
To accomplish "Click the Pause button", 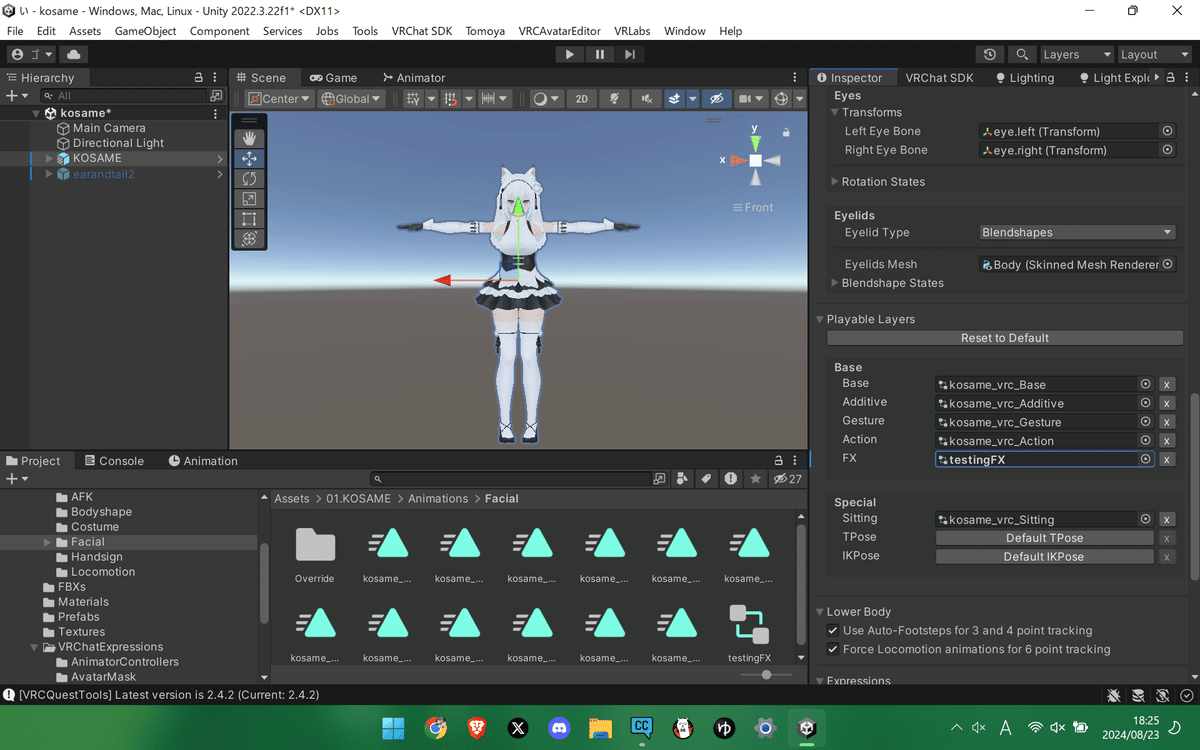I will point(599,55).
